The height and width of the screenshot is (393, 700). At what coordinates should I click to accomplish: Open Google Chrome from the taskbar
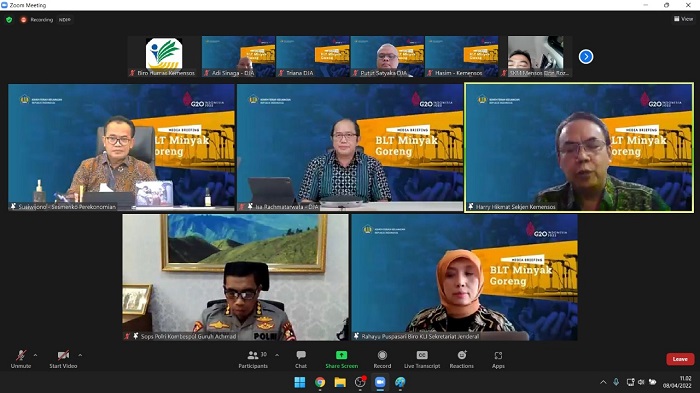pos(320,382)
